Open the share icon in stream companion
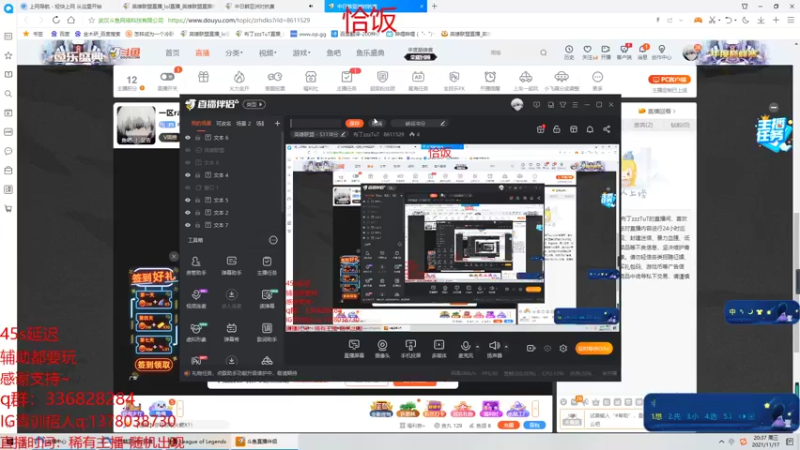800x450 pixels. click(607, 130)
